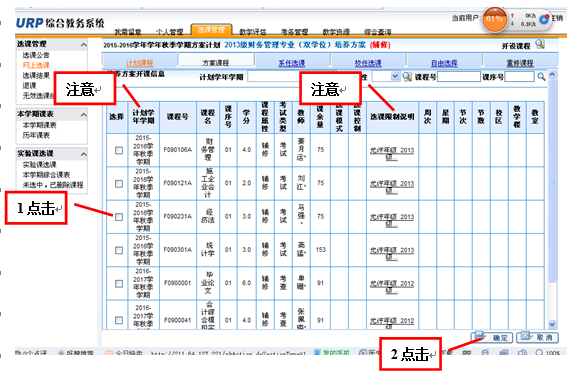This screenshot has width=572, height=376.
Task: Click the zoom 100% icon in status bar
Action: coord(539,353)
